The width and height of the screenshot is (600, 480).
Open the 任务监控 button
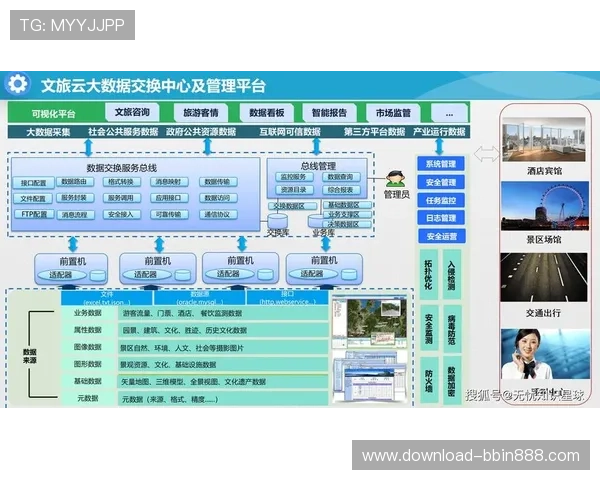441,200
